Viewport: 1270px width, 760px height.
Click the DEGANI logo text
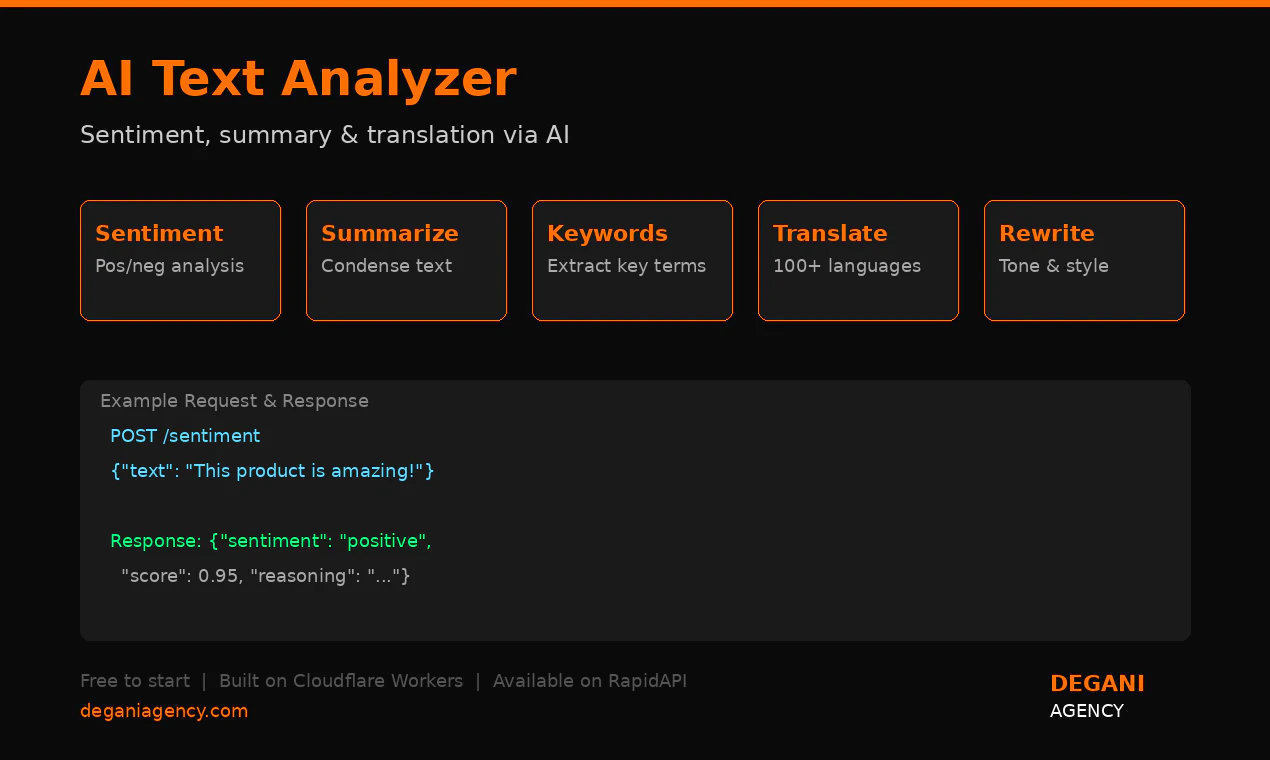point(1097,684)
